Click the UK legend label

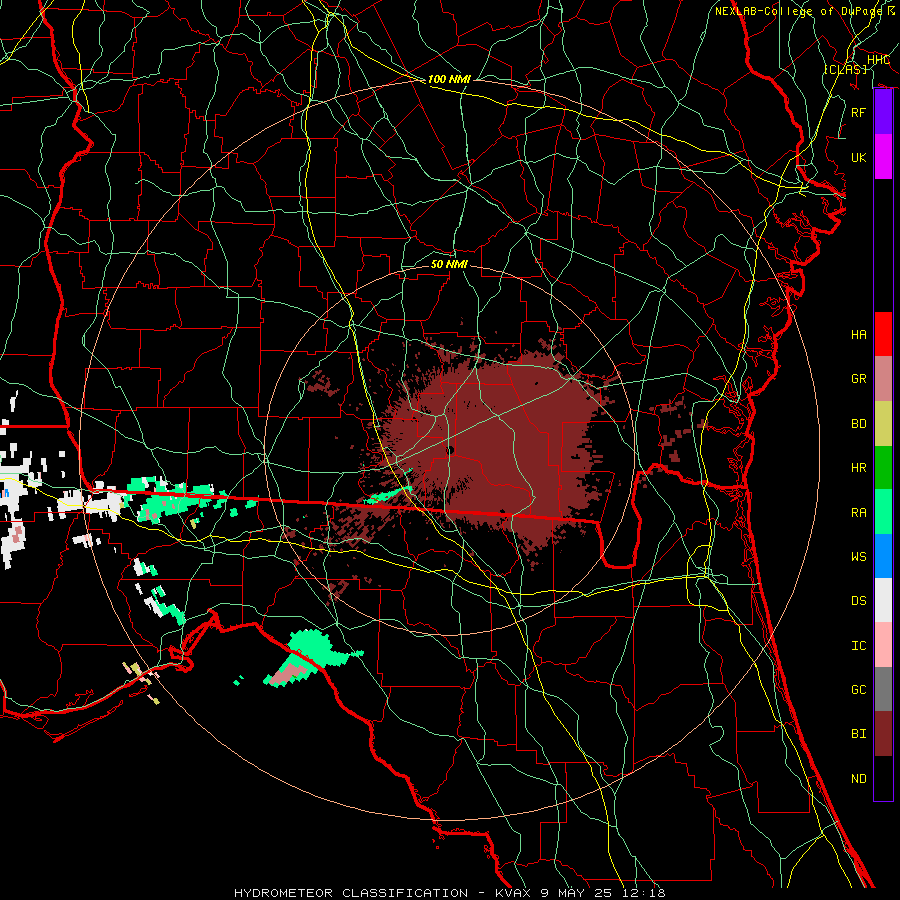(859, 157)
